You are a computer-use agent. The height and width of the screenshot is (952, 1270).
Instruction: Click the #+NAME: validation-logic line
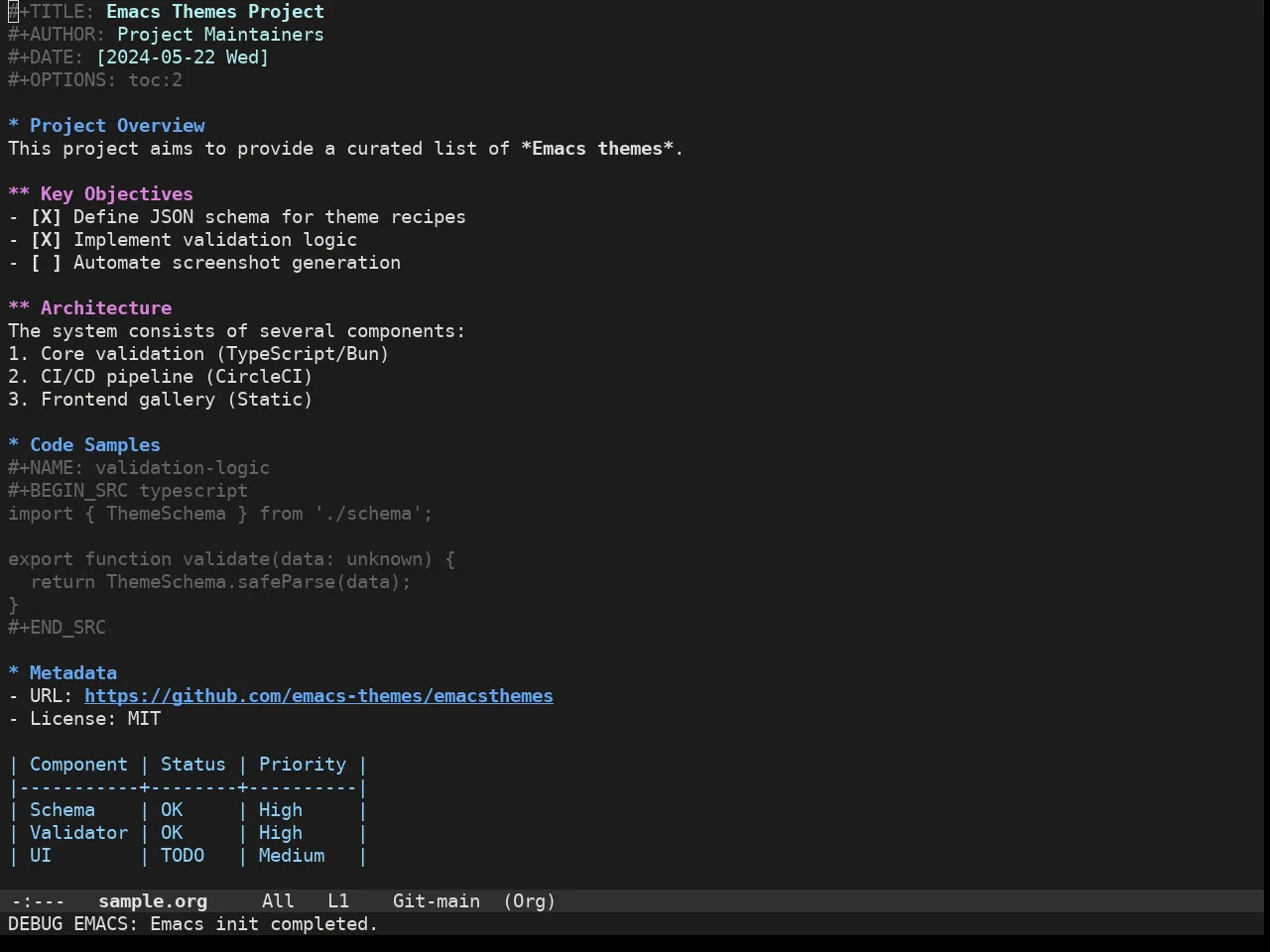(139, 468)
